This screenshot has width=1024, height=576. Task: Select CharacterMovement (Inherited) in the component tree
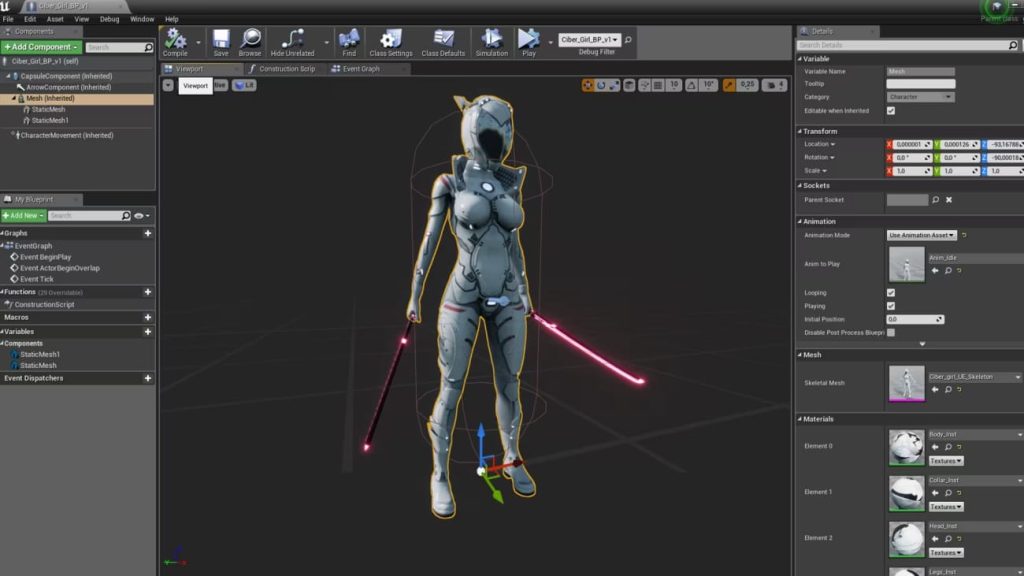(x=65, y=135)
